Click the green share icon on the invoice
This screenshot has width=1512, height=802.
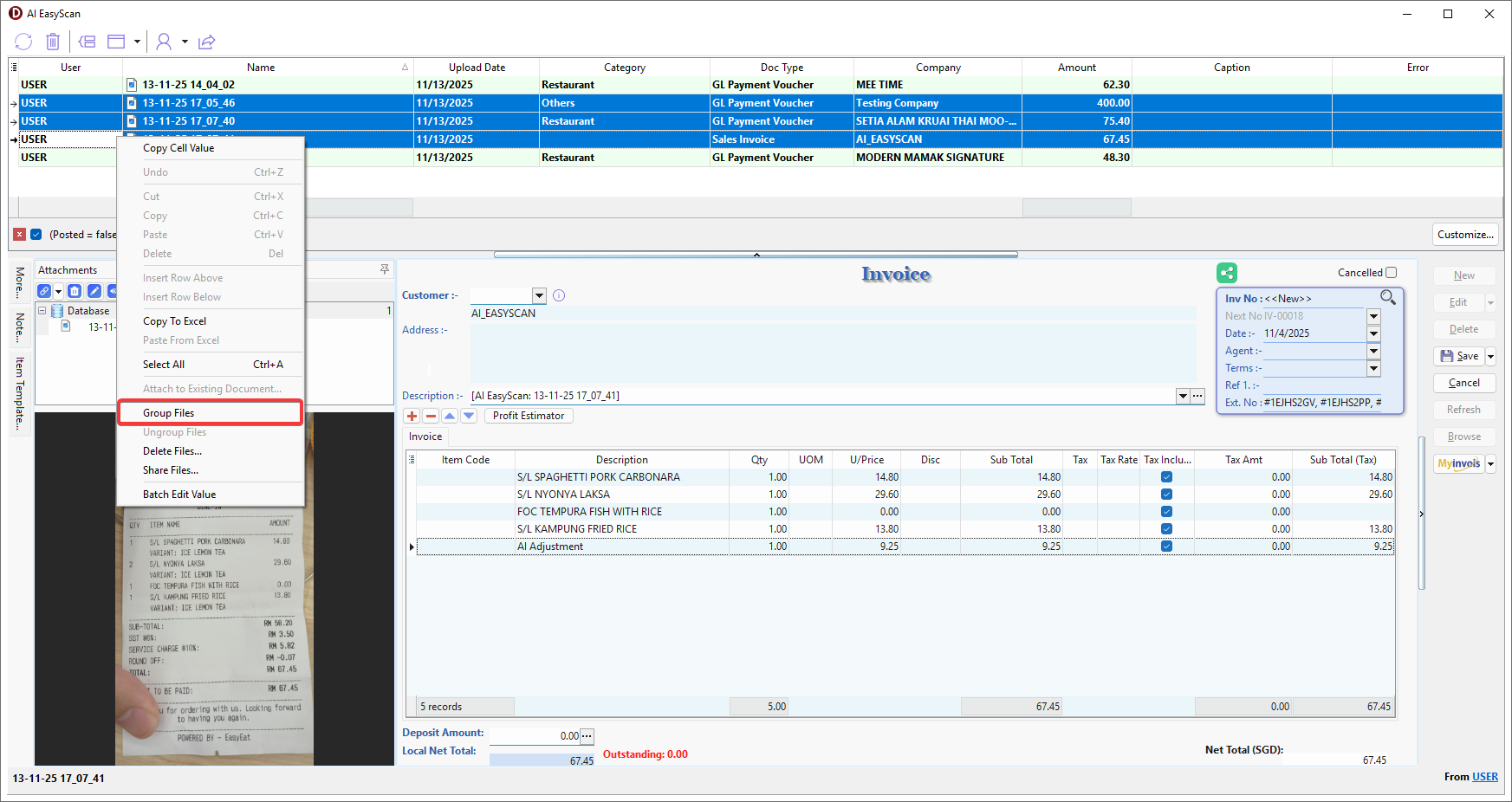[1226, 274]
